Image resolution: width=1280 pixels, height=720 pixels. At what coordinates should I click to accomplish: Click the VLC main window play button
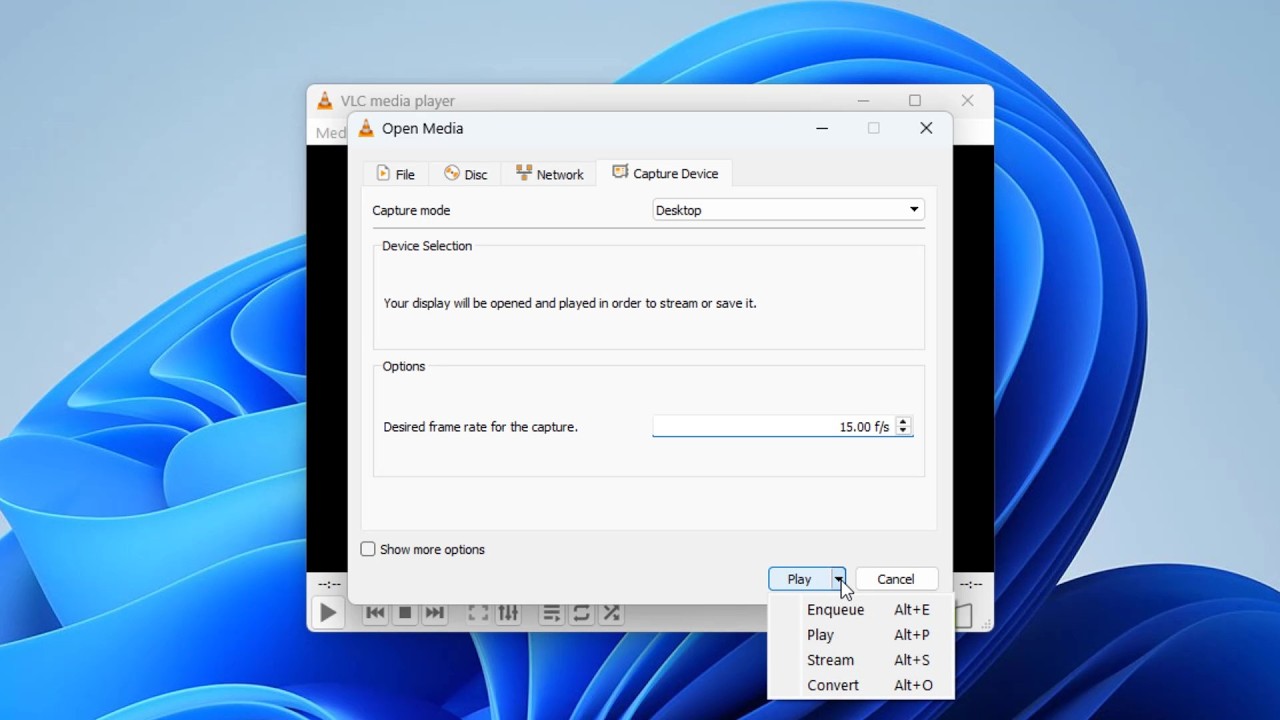(328, 613)
